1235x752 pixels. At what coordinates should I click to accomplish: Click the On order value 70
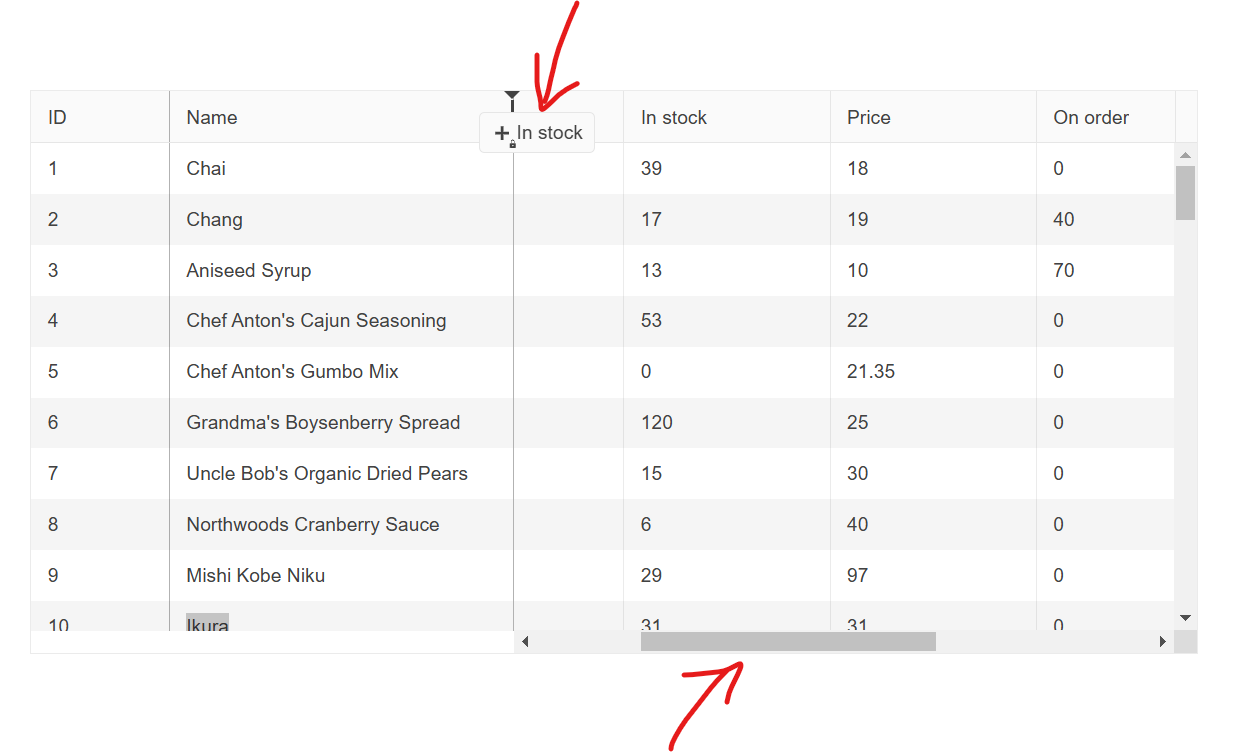1064,270
